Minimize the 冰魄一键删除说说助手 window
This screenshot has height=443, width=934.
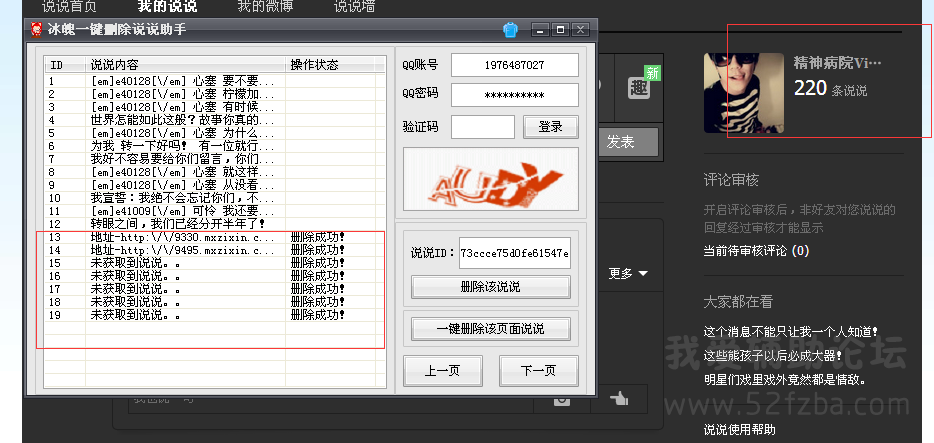(540, 29)
